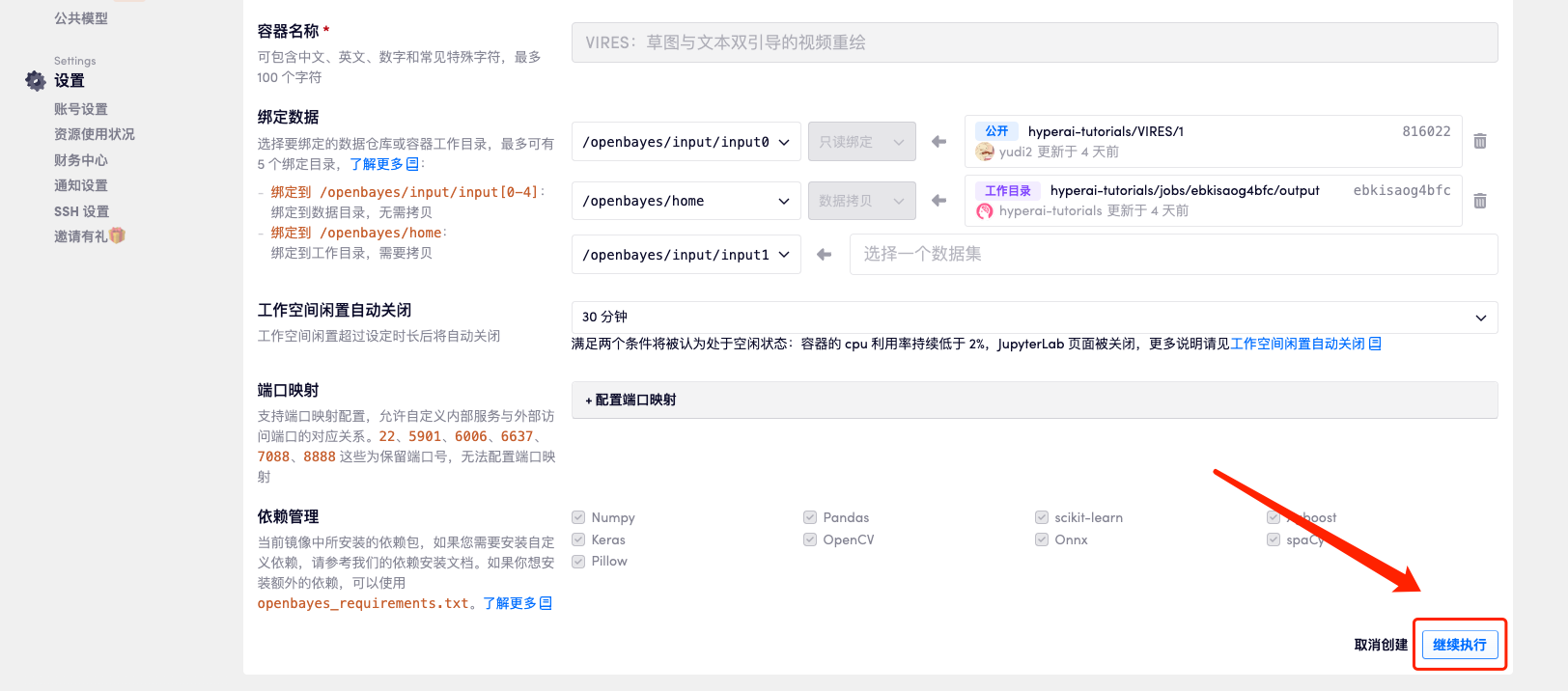The height and width of the screenshot is (691, 1568).
Task: Click the hyperai-tutorials avatar icon
Action: click(x=985, y=211)
